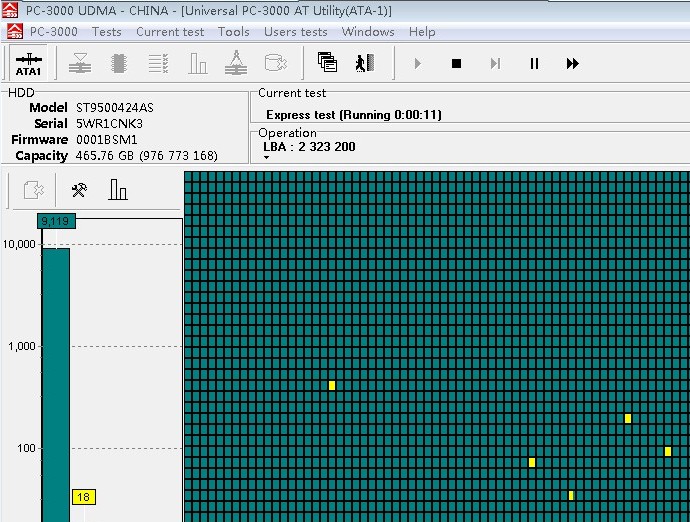This screenshot has height=522, width=690.
Task: Click the ATA1 port selector icon
Action: coord(28,64)
